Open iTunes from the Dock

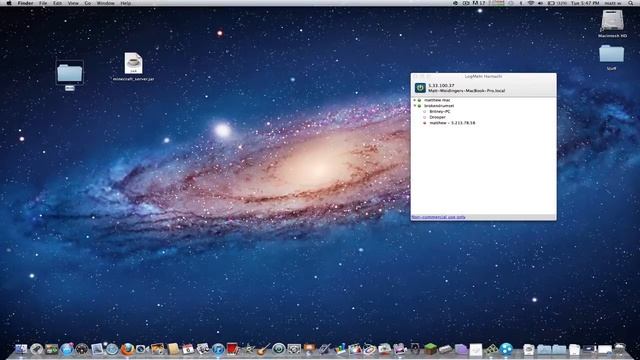click(x=218, y=349)
